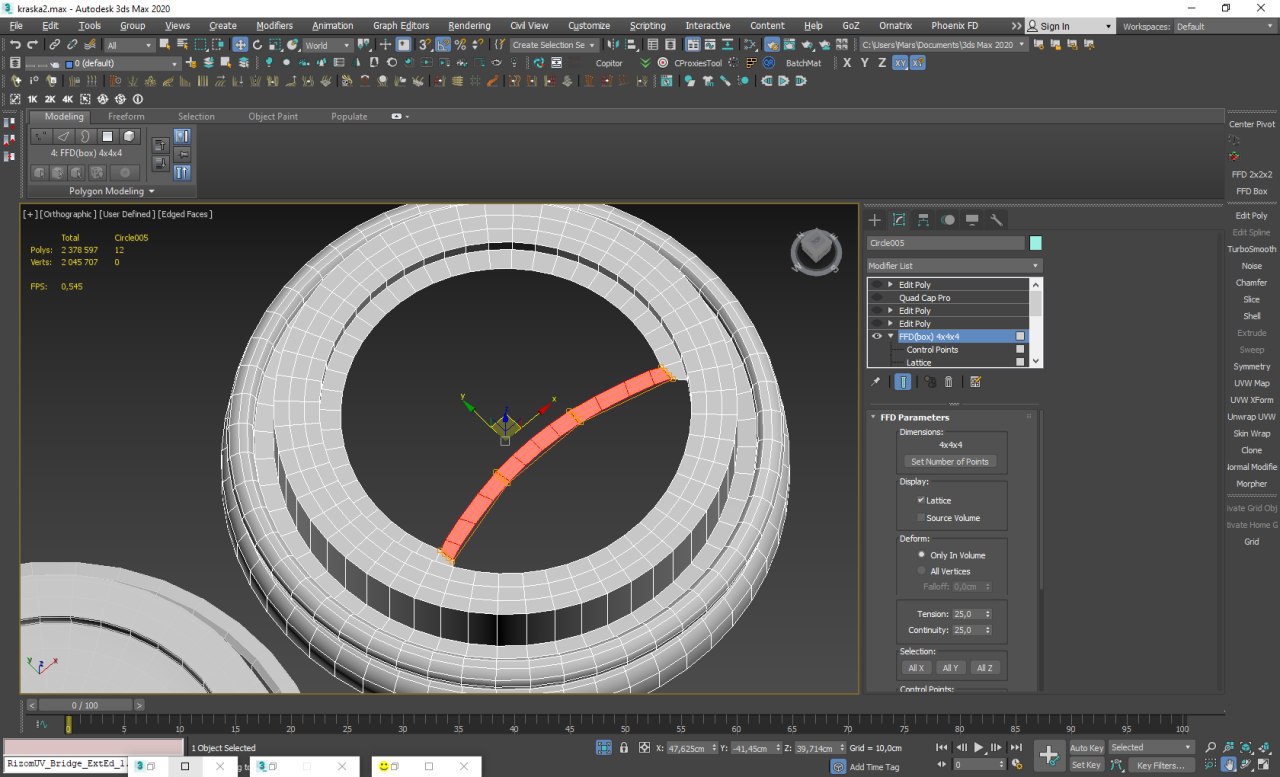Open the Phoenix FD menu
Screen dimensions: 1280x777
pos(954,26)
